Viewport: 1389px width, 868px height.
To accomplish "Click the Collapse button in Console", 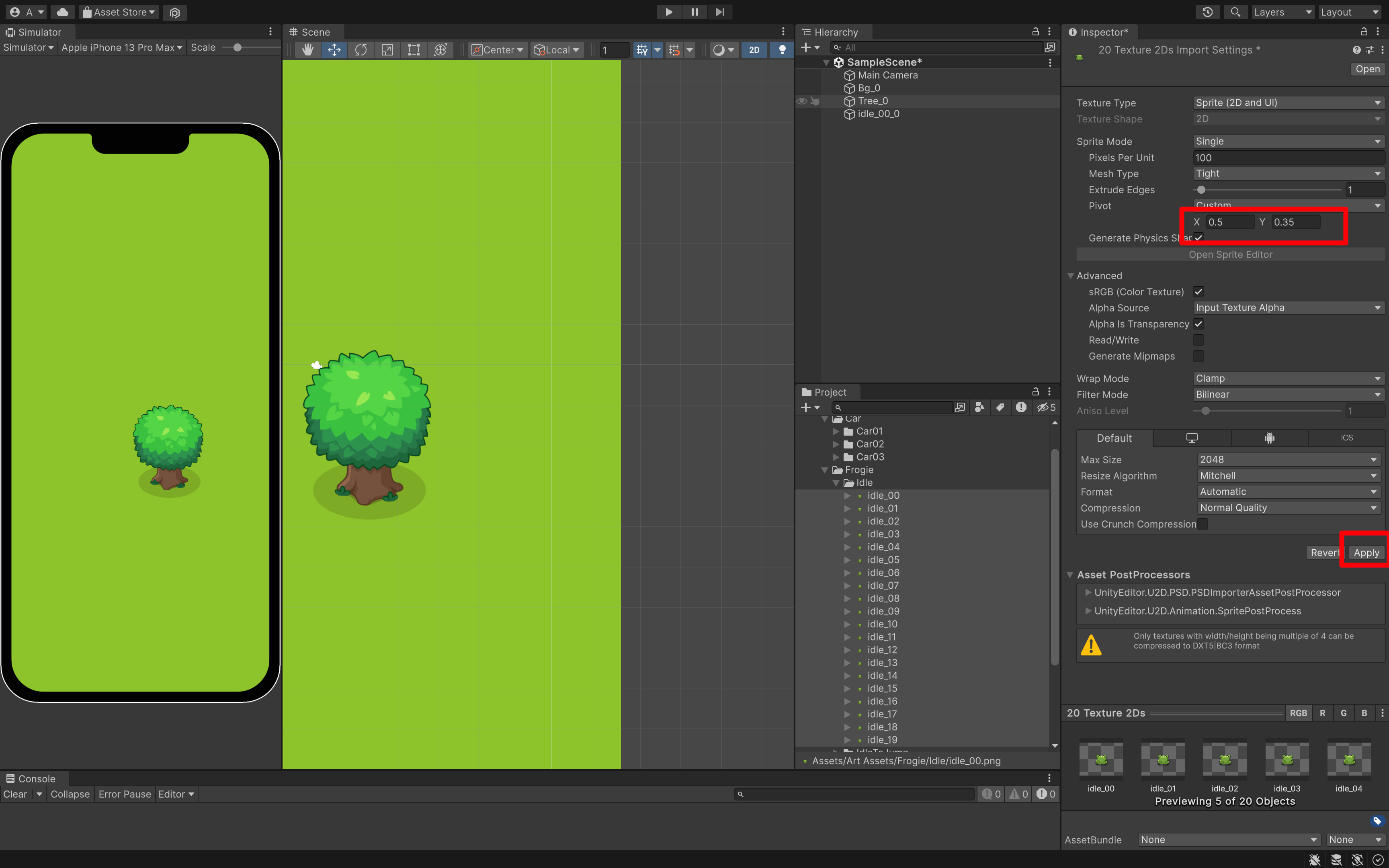I will point(70,794).
